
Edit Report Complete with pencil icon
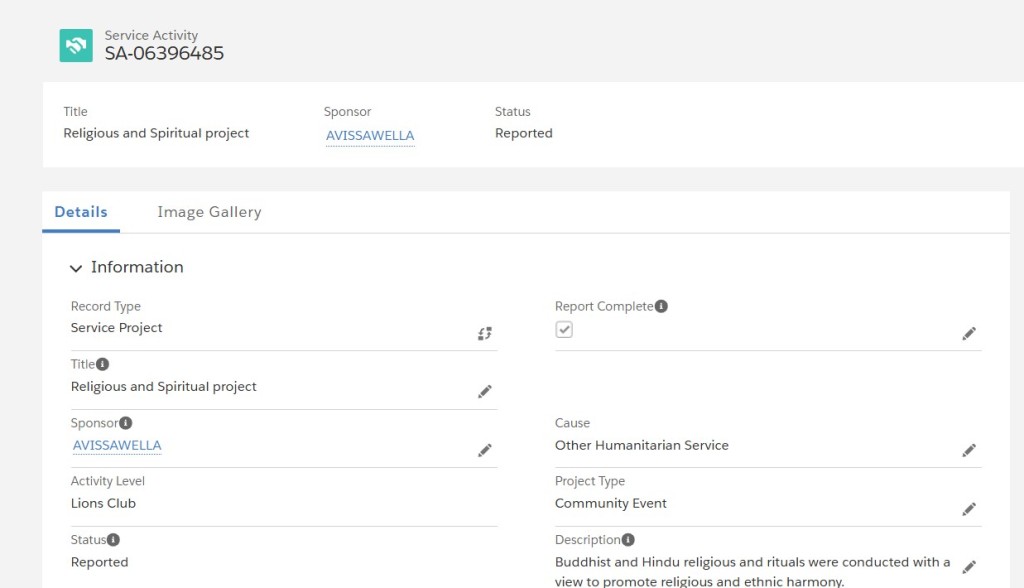[x=969, y=334]
